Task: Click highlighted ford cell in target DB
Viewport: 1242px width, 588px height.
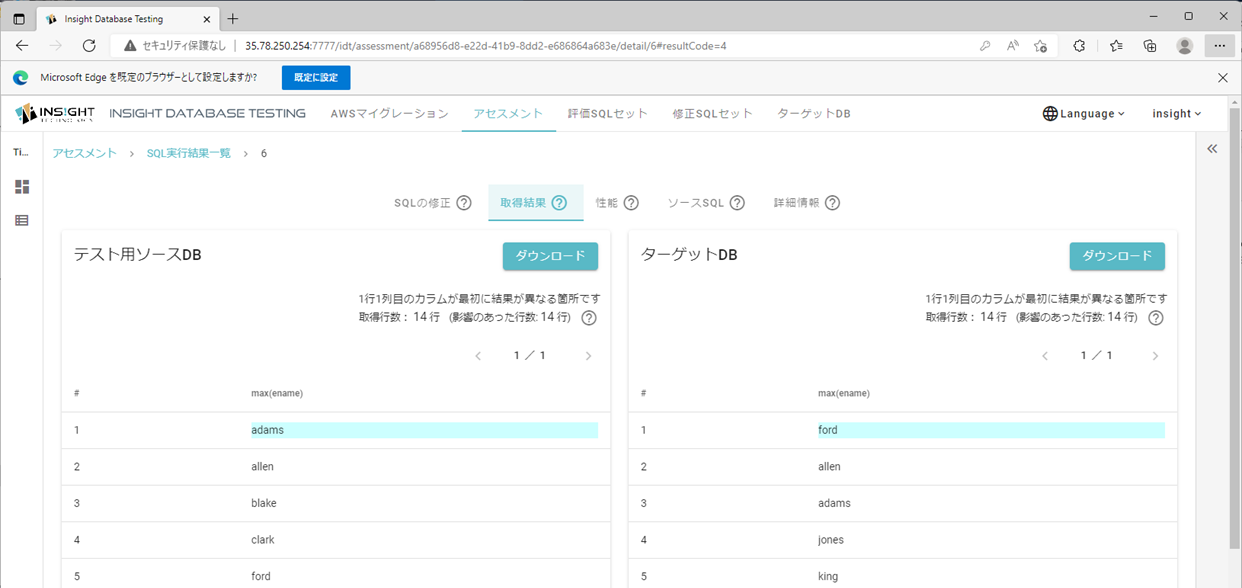Action: (991, 430)
